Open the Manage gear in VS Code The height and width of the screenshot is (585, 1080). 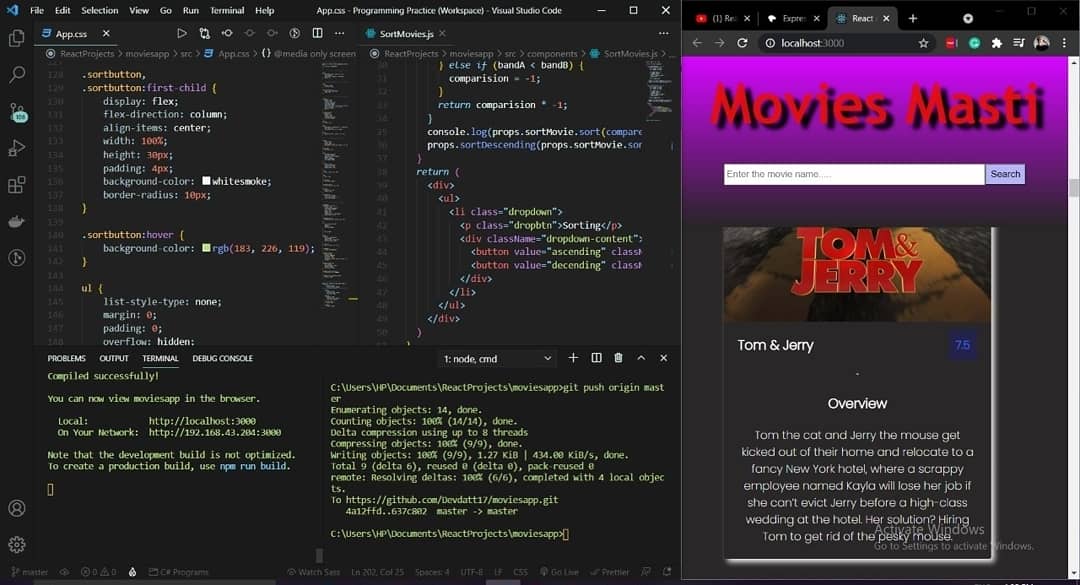(17, 544)
